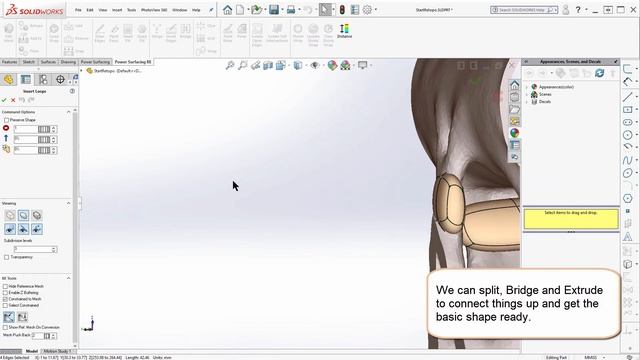The height and width of the screenshot is (360, 640).
Task: Enable Z Buffering checkbox
Action: pos(5,293)
